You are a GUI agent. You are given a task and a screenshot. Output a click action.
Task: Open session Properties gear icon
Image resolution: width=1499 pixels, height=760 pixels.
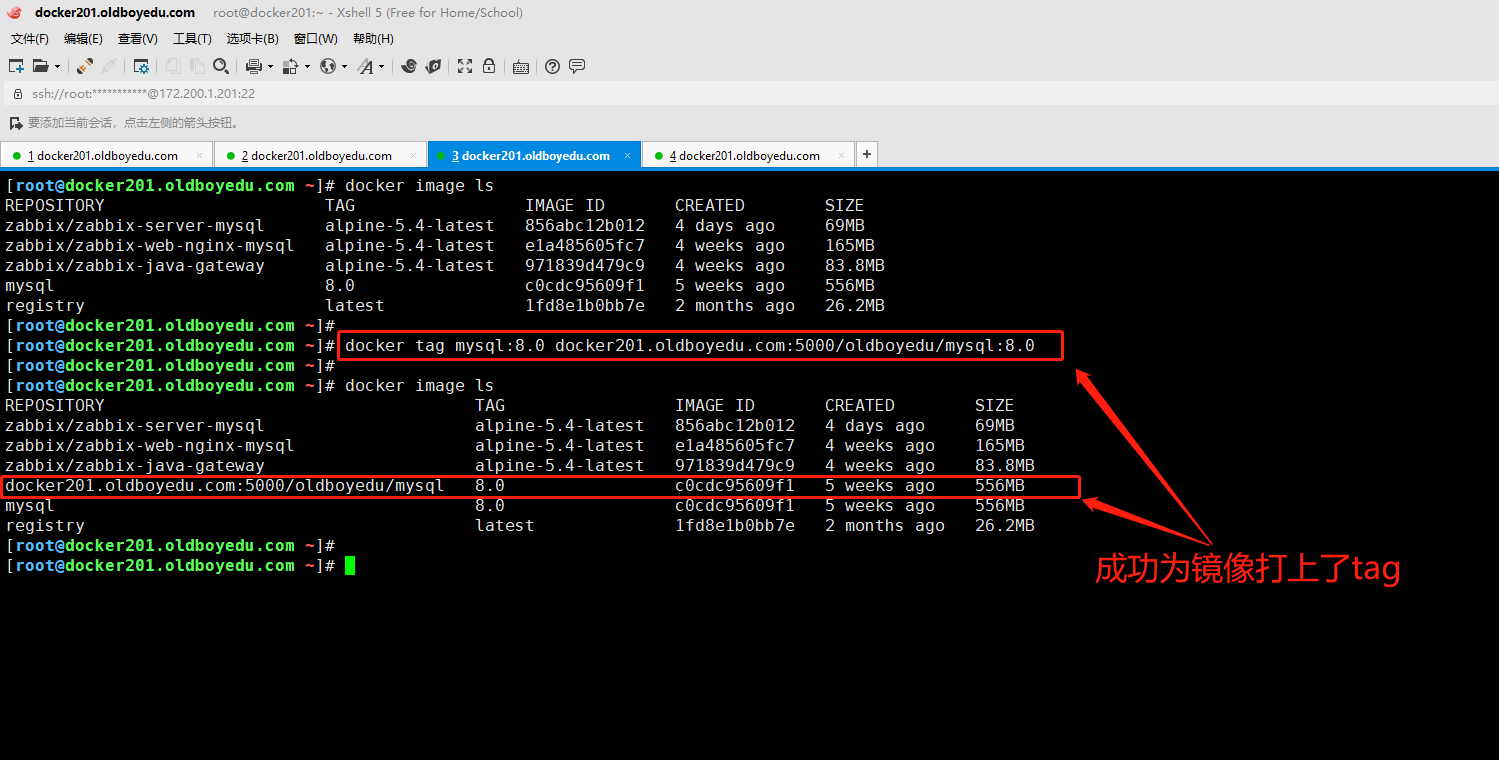141,66
